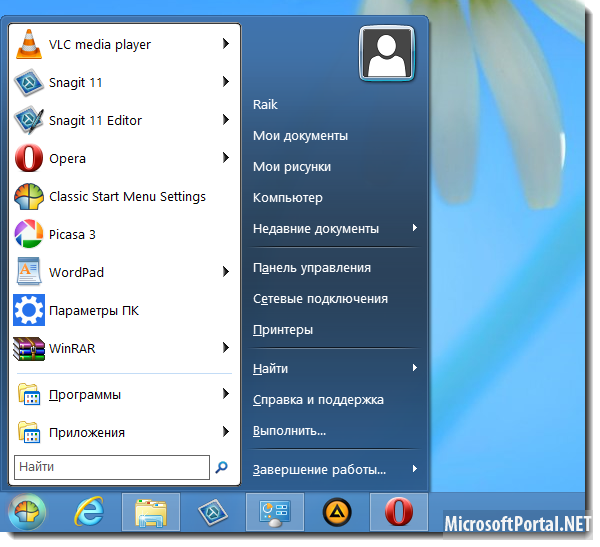The width and height of the screenshot is (600, 547).
Task: Expand the right-column Найти submenu arrow
Action: [x=414, y=368]
